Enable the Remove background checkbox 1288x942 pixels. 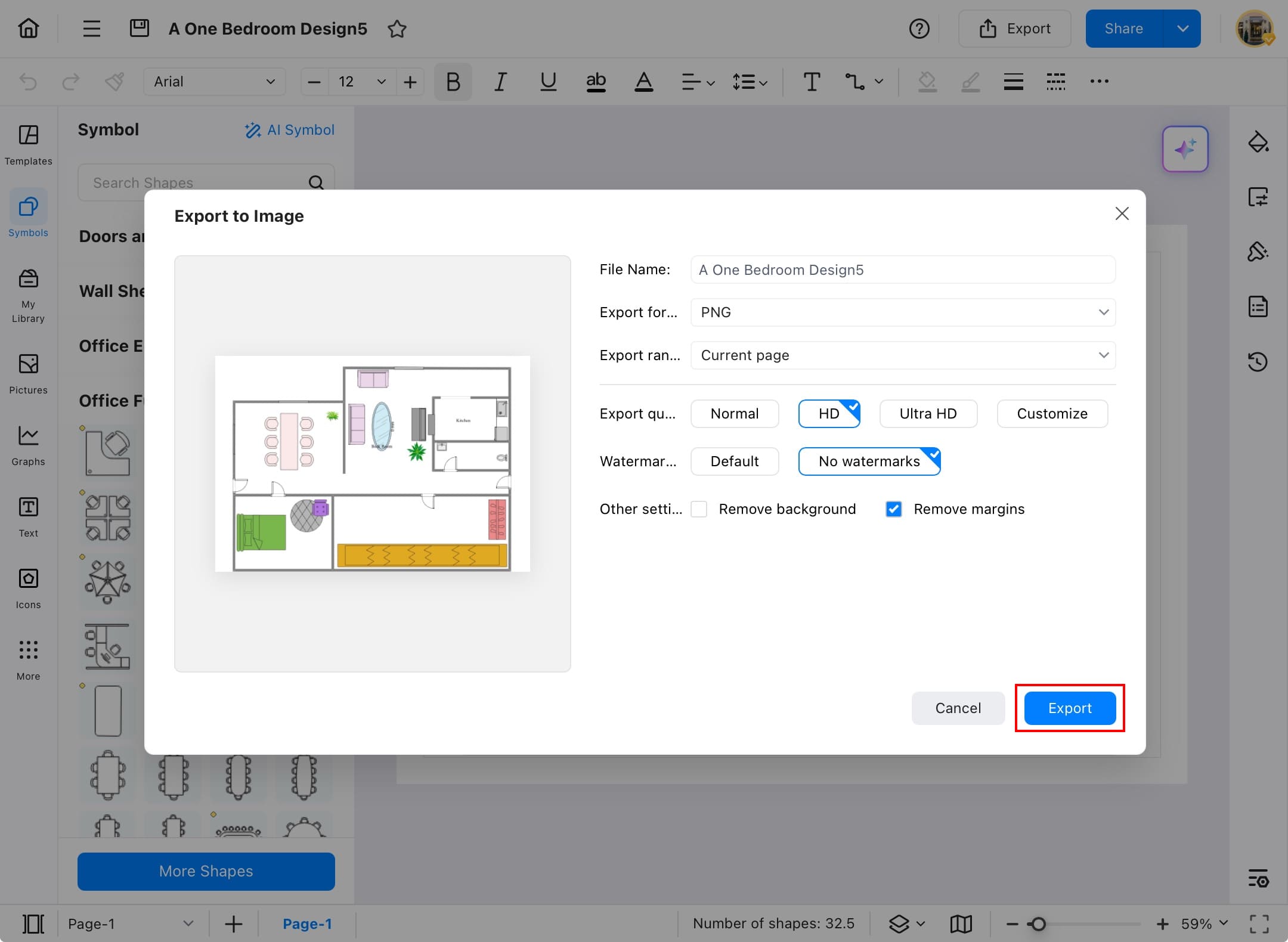point(699,509)
